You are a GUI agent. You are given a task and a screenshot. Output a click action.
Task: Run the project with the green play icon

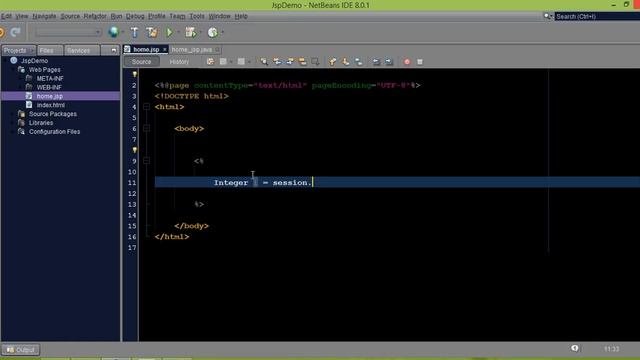(169, 32)
